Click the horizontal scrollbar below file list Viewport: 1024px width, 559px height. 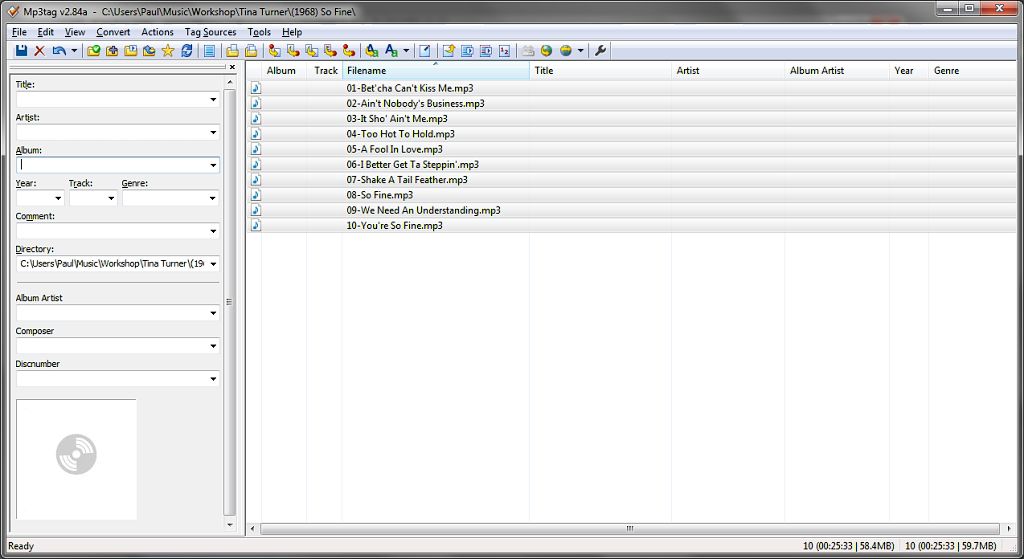[x=630, y=528]
